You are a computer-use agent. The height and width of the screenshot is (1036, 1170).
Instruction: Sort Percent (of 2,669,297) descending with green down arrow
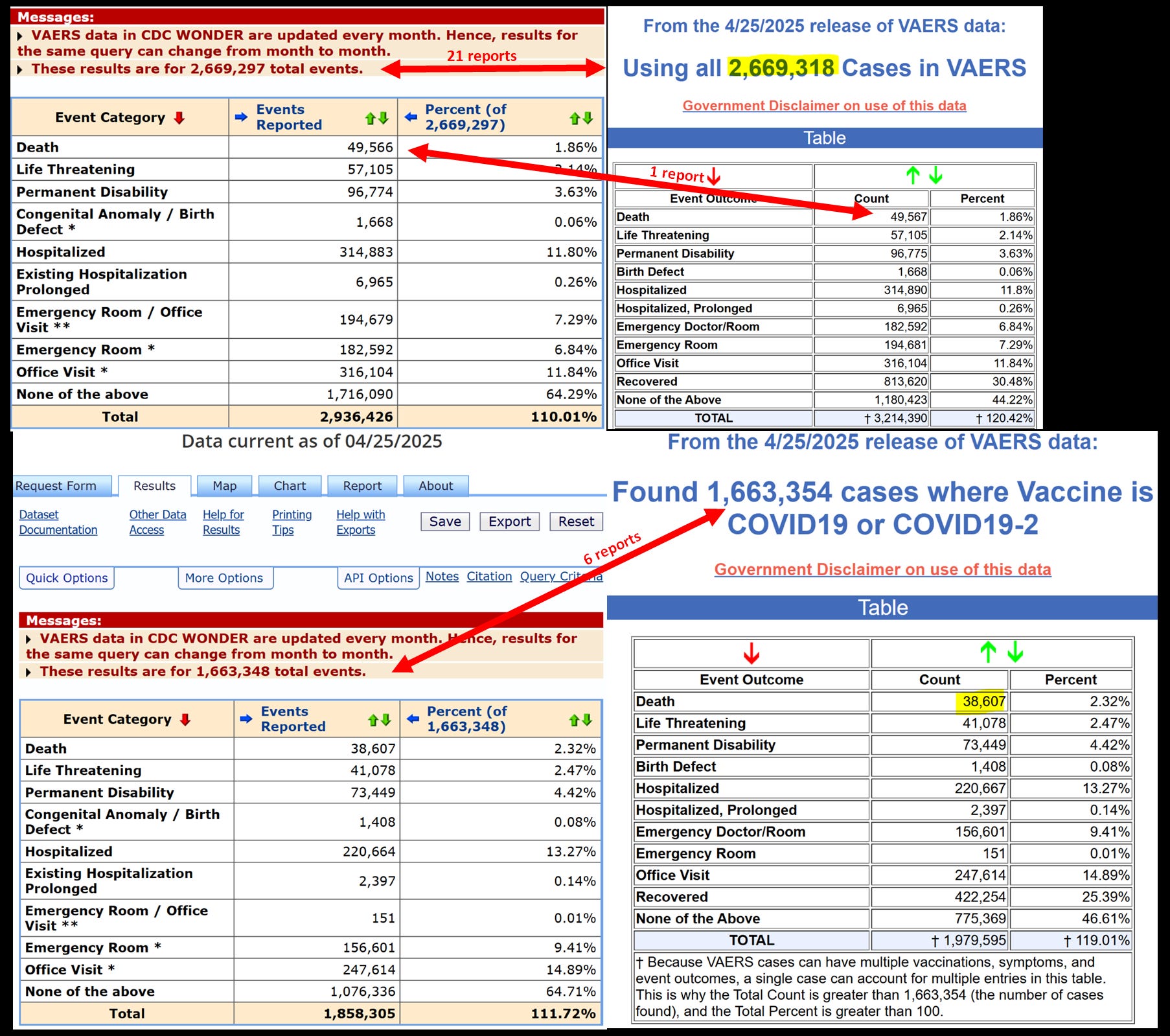(x=588, y=118)
